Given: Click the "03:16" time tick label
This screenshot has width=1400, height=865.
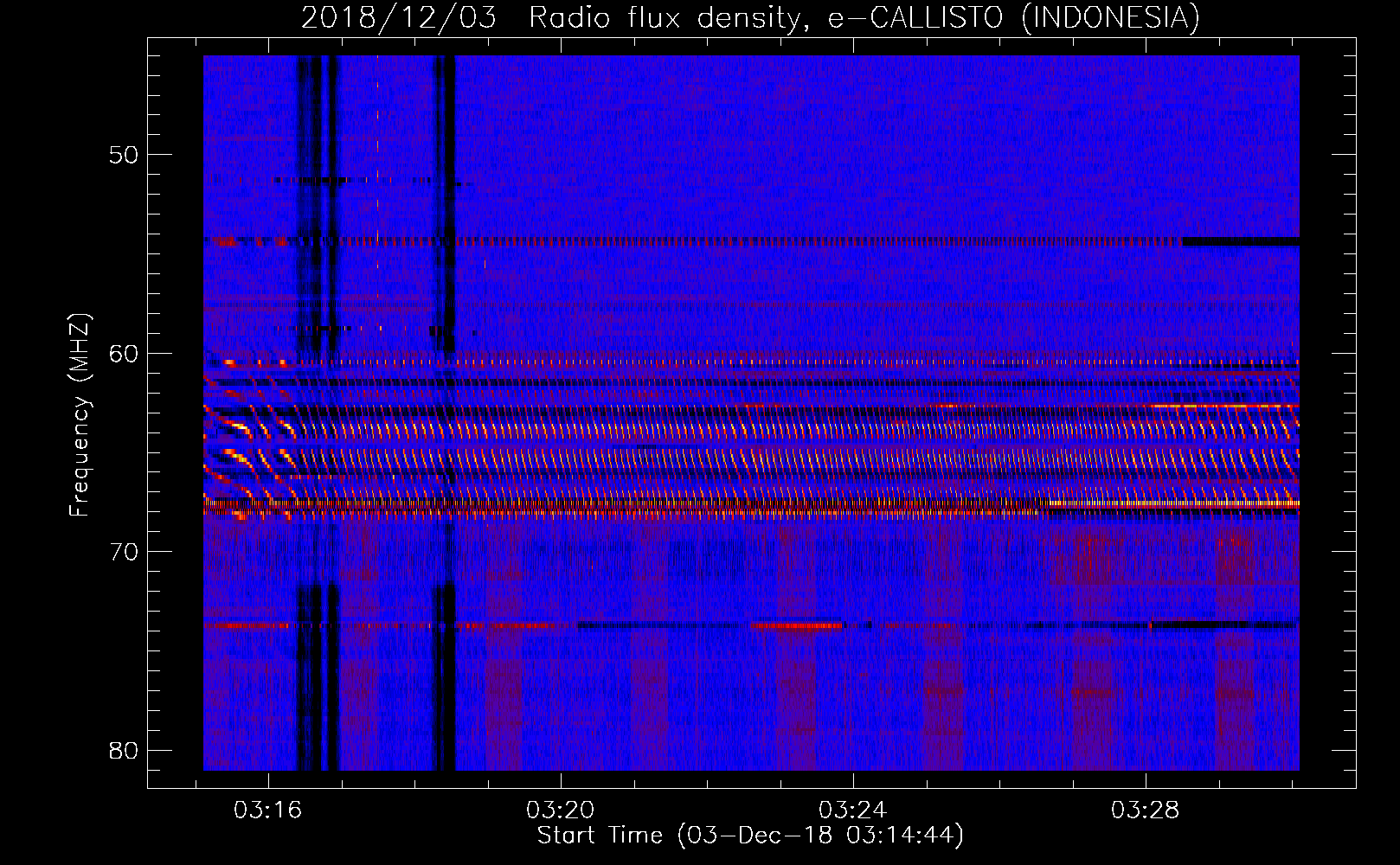Looking at the screenshot, I should (x=268, y=811).
